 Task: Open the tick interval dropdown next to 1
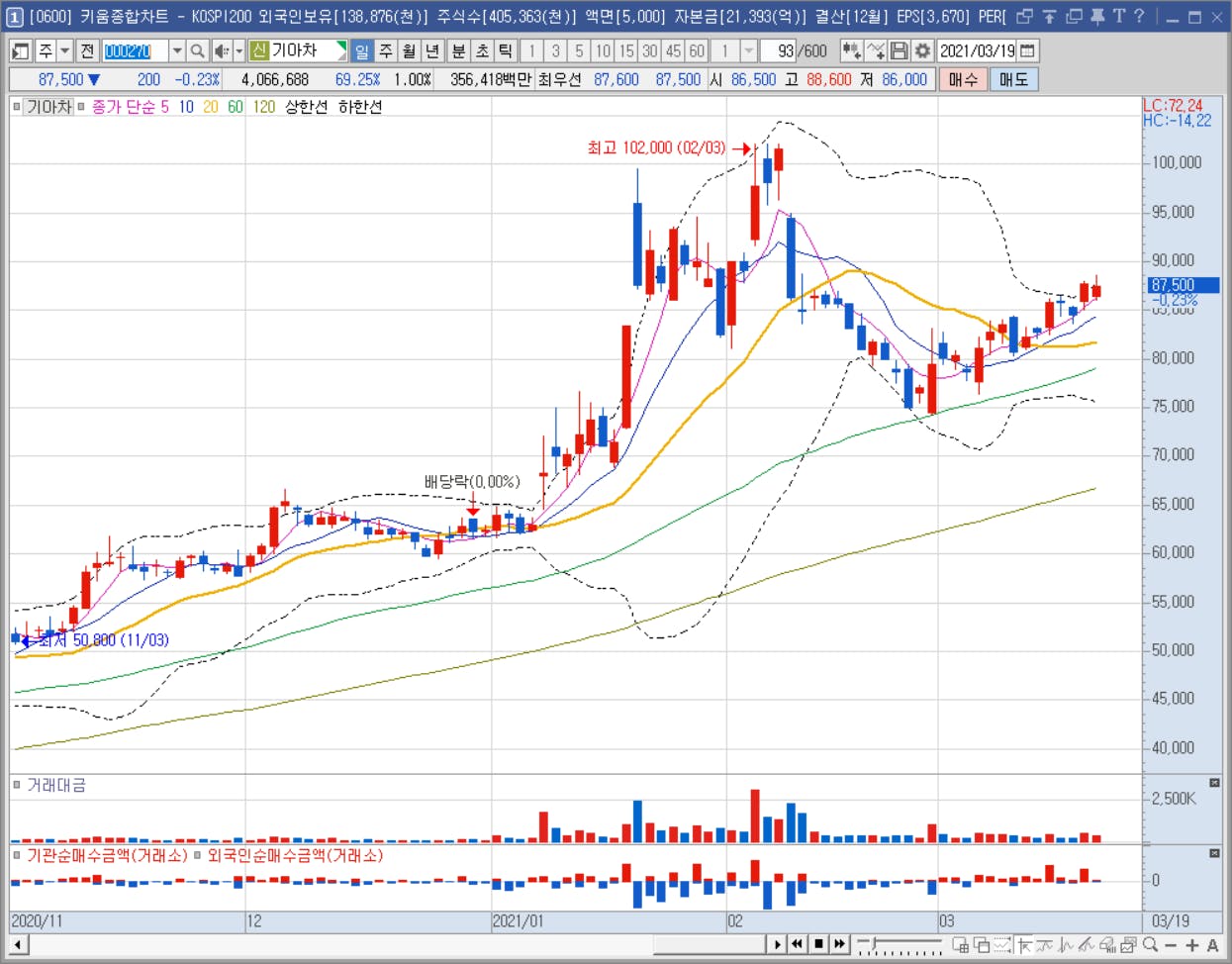pyautogui.click(x=749, y=50)
